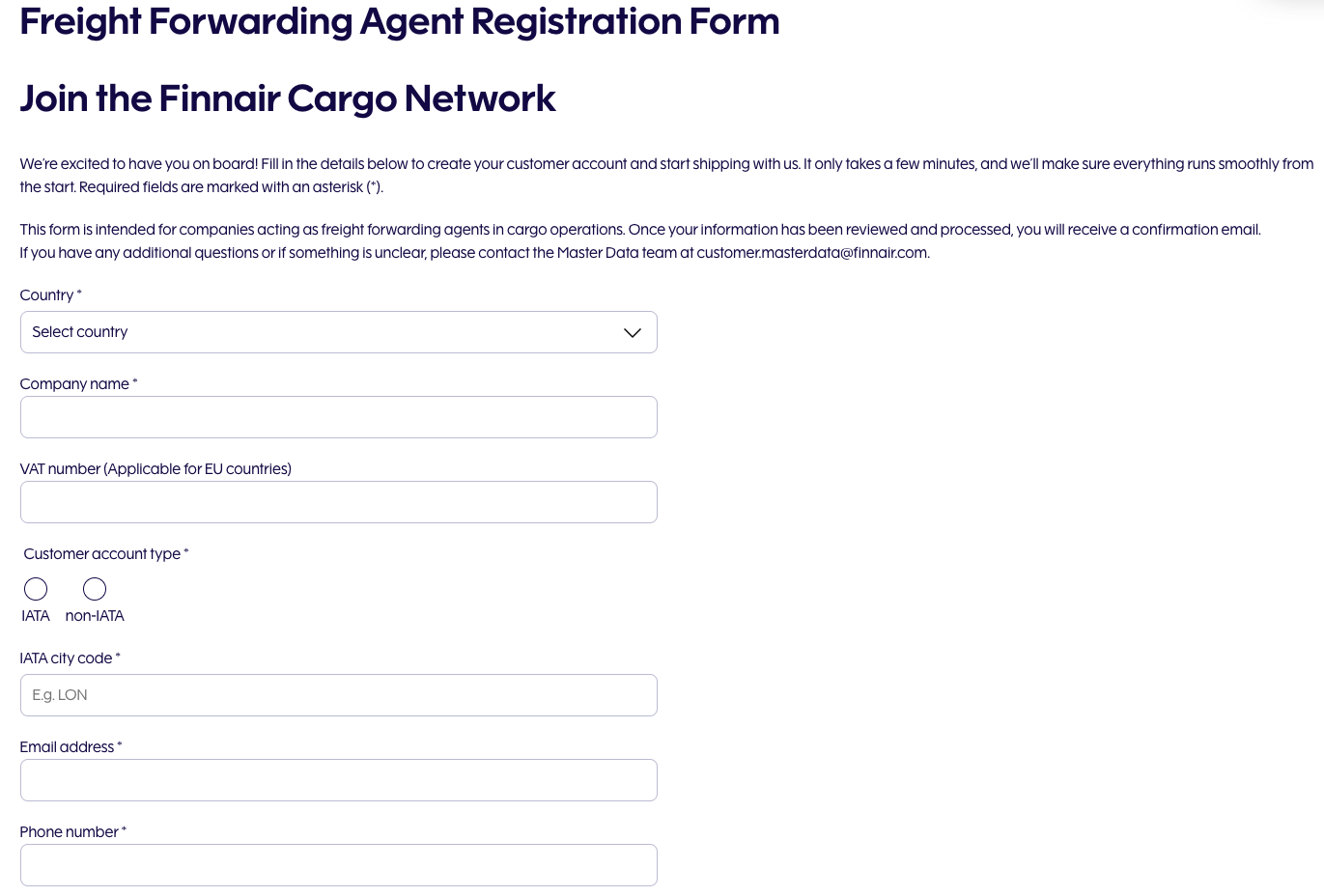1324x896 pixels.
Task: Click the VAT number label text
Action: [x=155, y=469]
